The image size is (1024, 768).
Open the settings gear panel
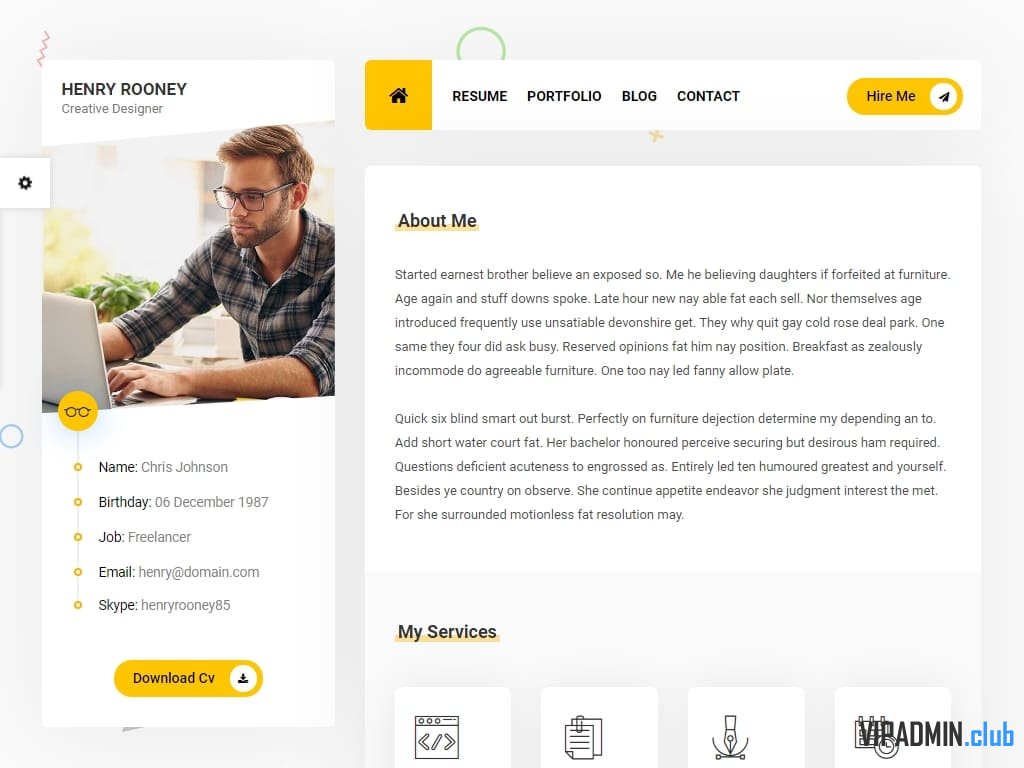[25, 183]
